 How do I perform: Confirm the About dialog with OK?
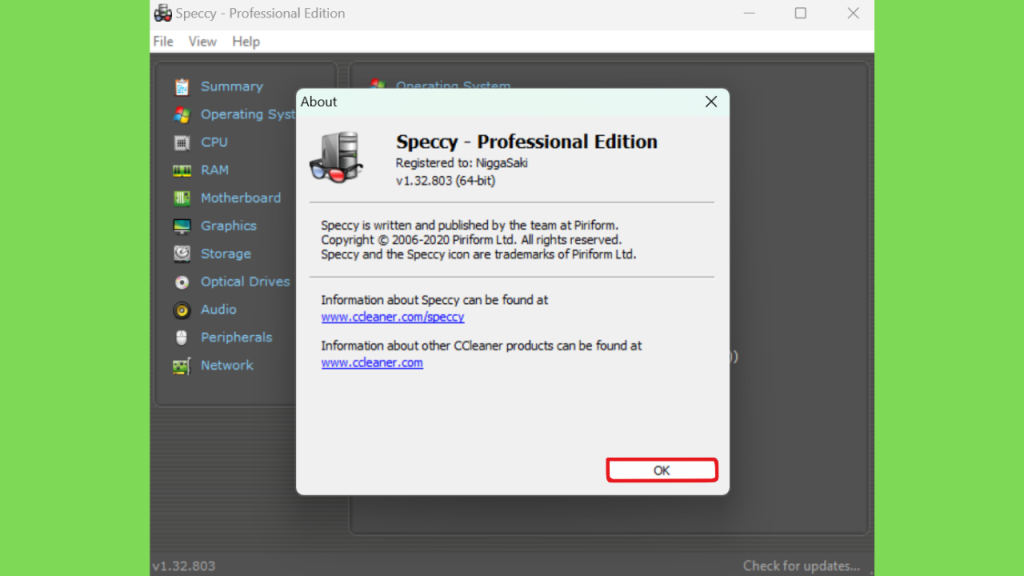tap(662, 470)
